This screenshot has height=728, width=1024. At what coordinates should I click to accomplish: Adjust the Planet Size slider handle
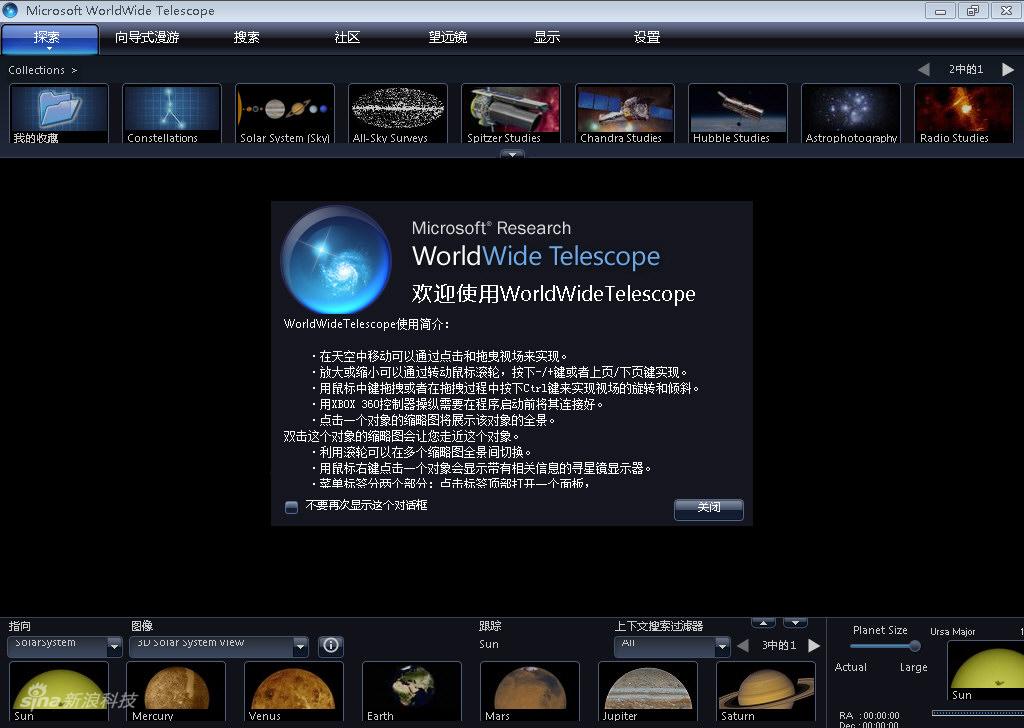pyautogui.click(x=914, y=646)
